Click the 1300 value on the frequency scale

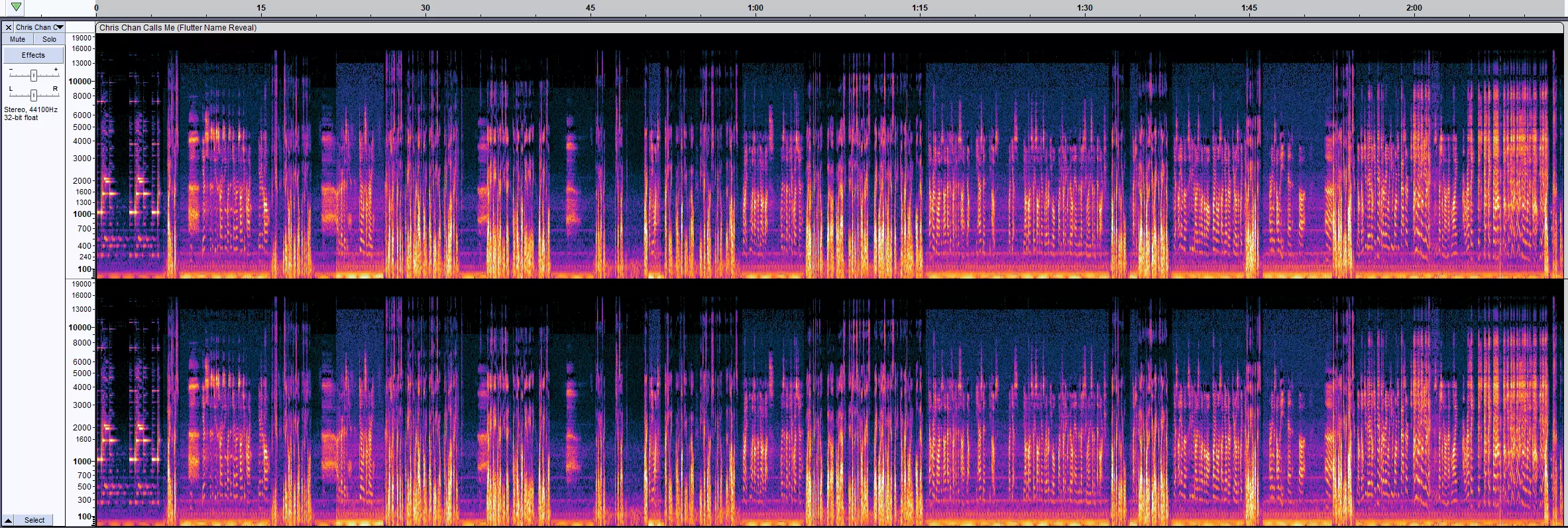84,202
